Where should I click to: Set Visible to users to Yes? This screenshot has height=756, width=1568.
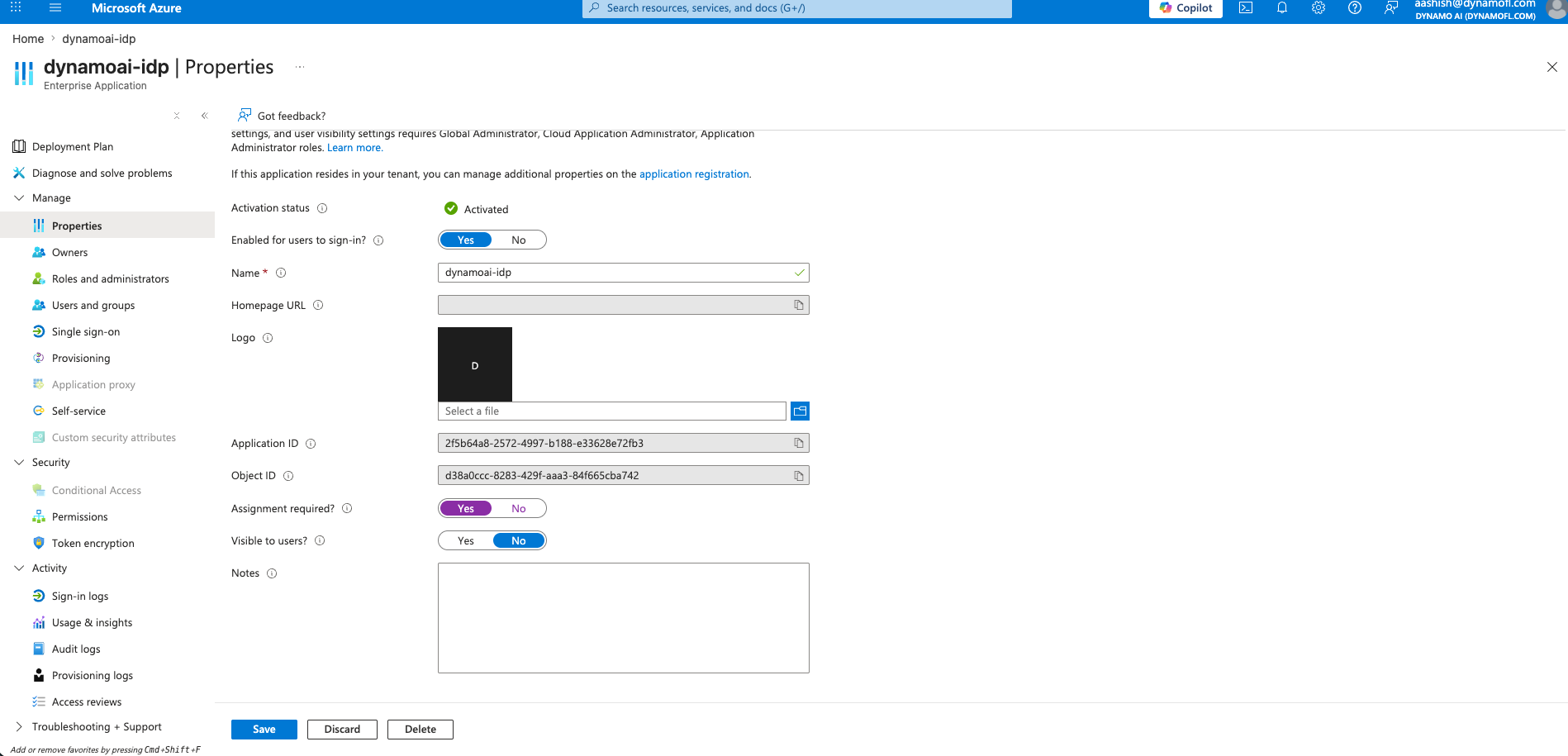point(466,541)
